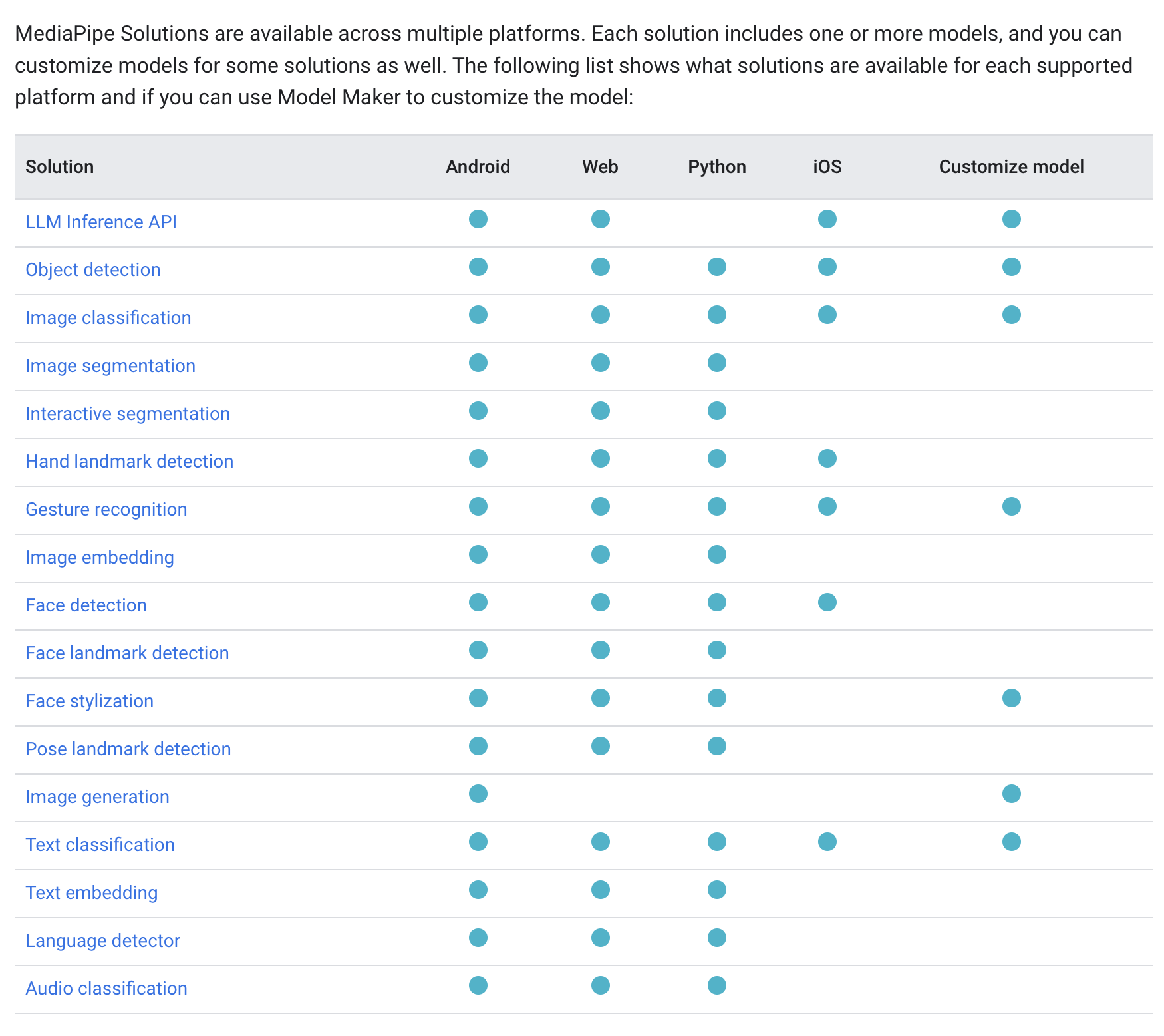1164x1036 pixels.
Task: Click Python dot for Pose landmark detection
Action: [x=717, y=746]
